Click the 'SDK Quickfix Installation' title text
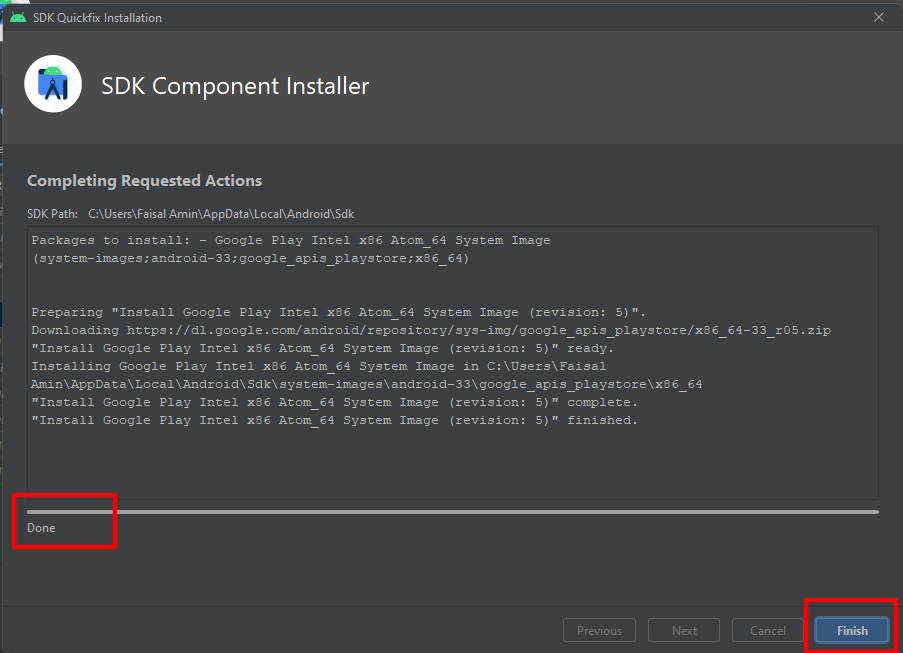The height and width of the screenshot is (653, 903). tap(97, 18)
